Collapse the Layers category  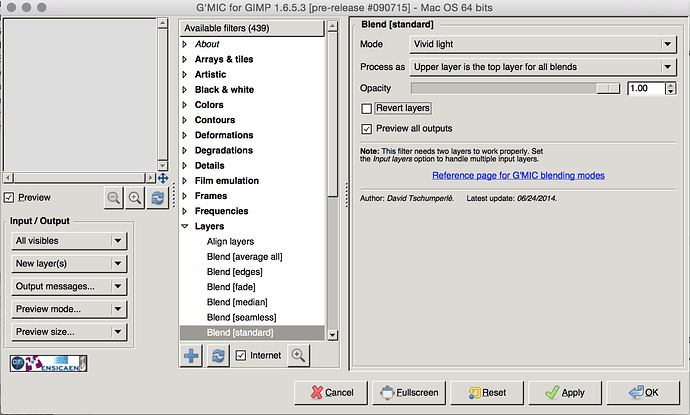(185, 226)
